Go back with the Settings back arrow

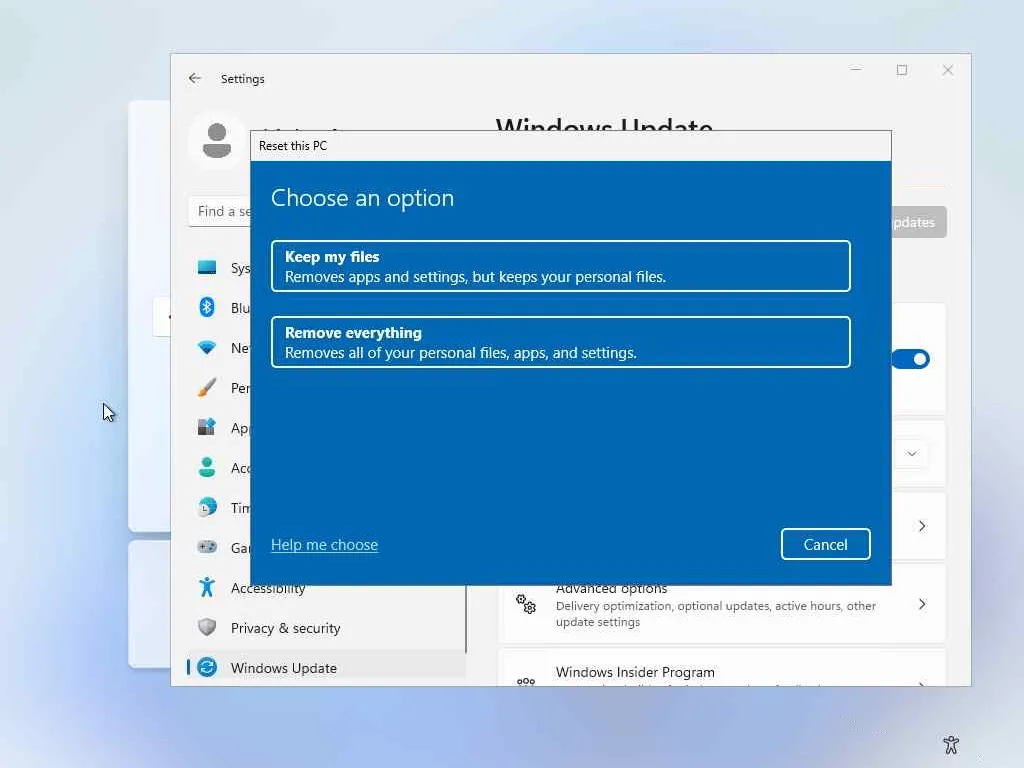(x=195, y=78)
